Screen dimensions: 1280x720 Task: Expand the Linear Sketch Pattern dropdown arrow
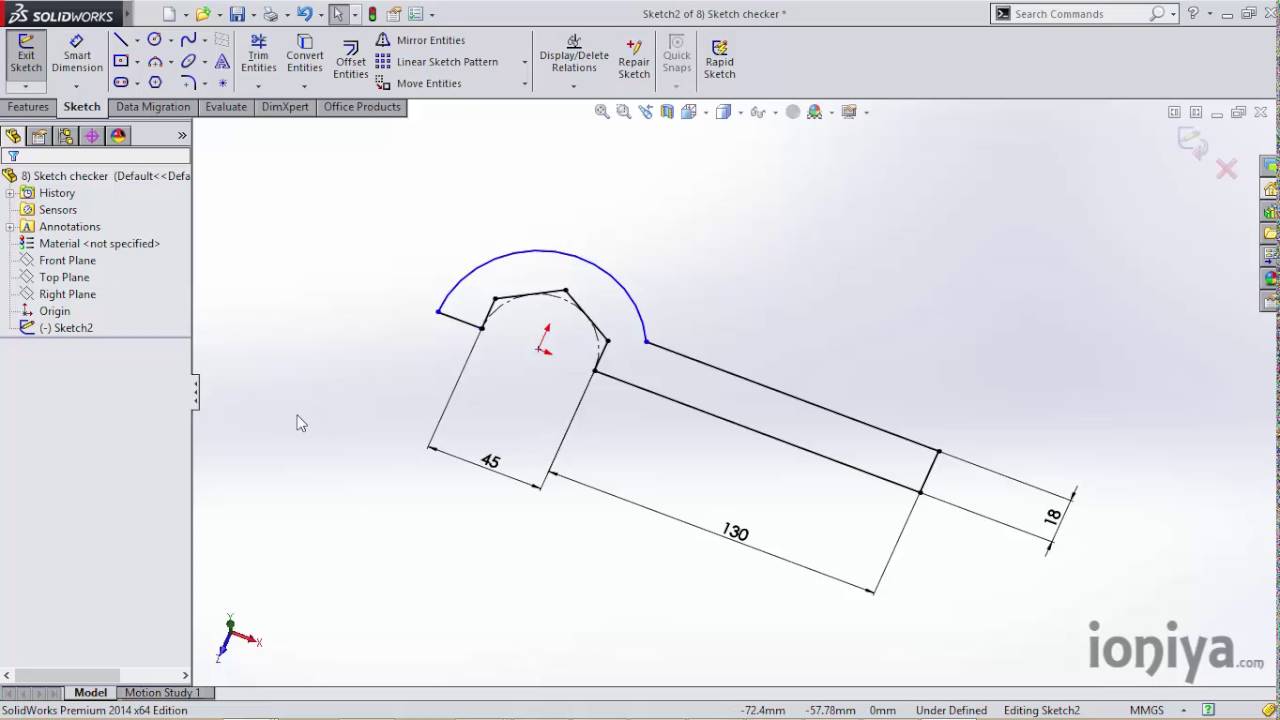tap(524, 62)
